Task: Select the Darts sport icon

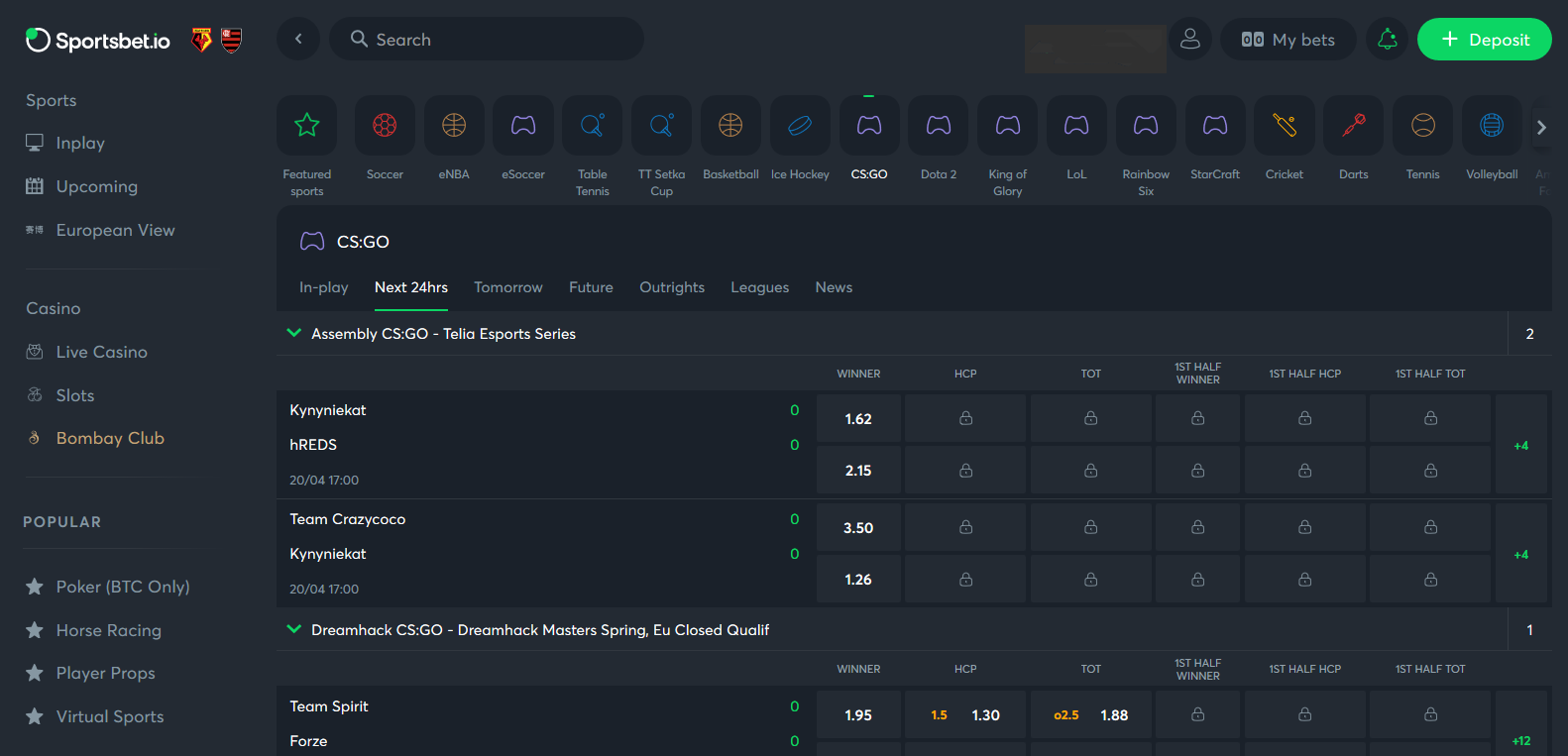Action: point(1354,126)
